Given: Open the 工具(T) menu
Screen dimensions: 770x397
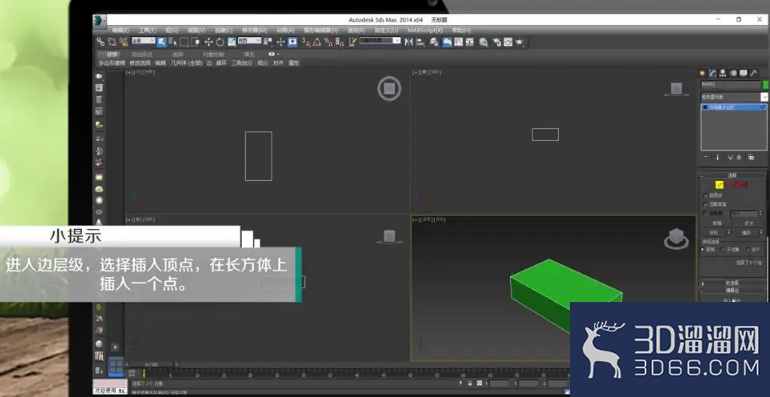Looking at the screenshot, I should pos(147,30).
